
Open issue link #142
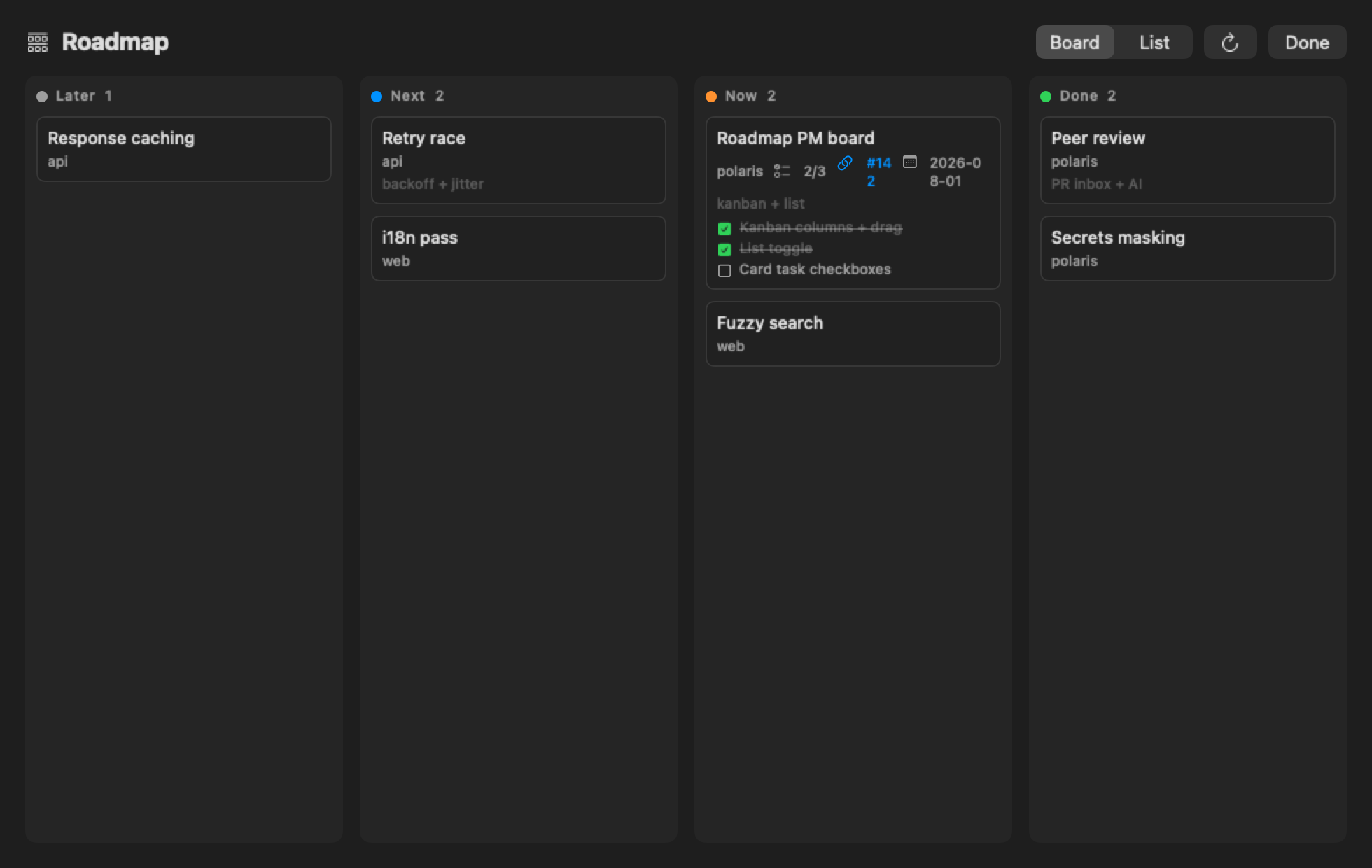pyautogui.click(x=878, y=171)
